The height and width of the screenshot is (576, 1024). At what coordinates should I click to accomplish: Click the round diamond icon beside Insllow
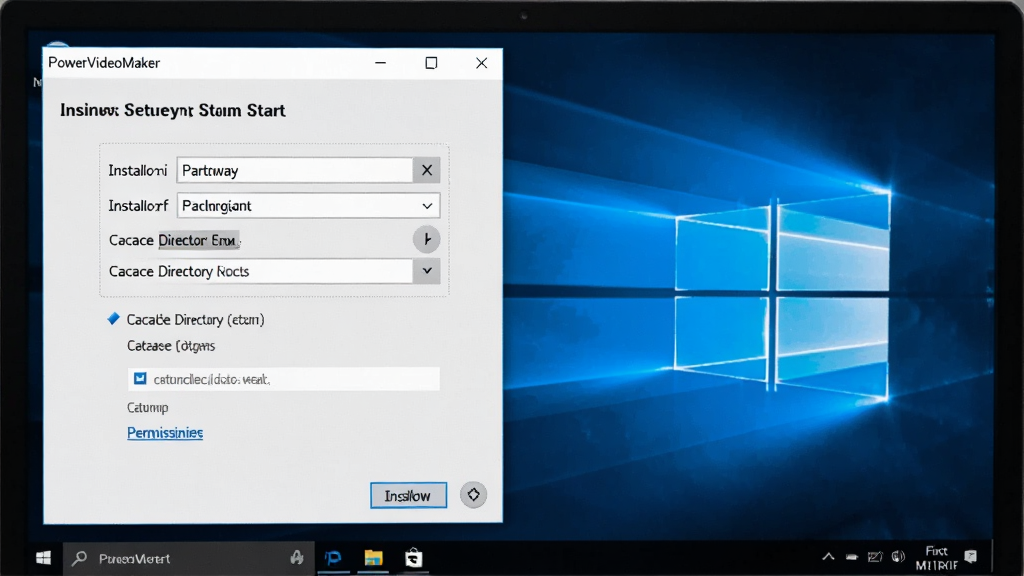pyautogui.click(x=473, y=495)
